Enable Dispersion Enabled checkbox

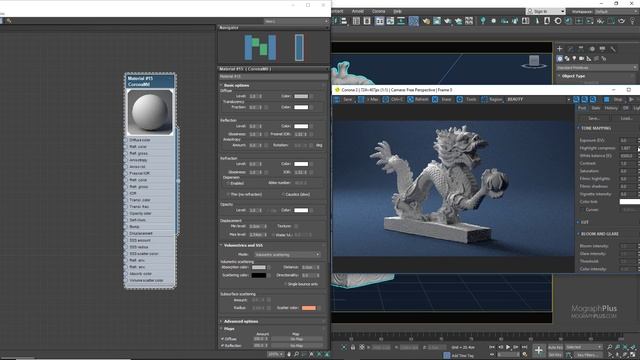click(x=228, y=183)
